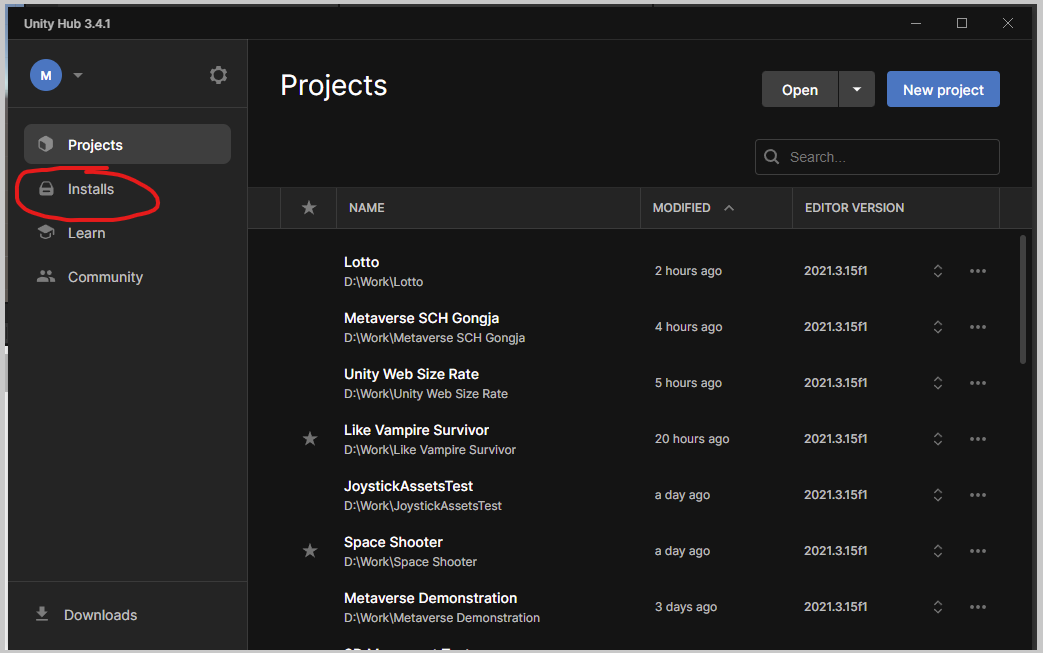Open the JoystickAssetsTest project

tap(408, 486)
